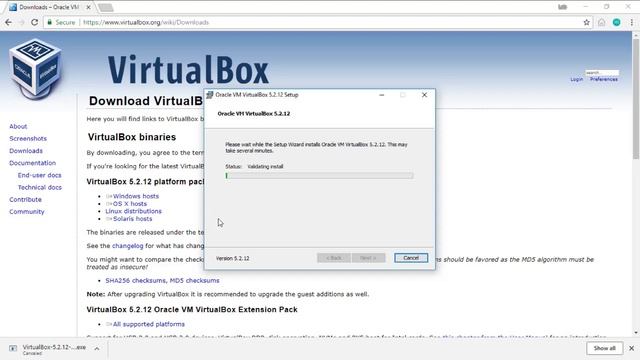Click the scrollbar up arrow
640x360 pixels.
[x=636, y=36]
